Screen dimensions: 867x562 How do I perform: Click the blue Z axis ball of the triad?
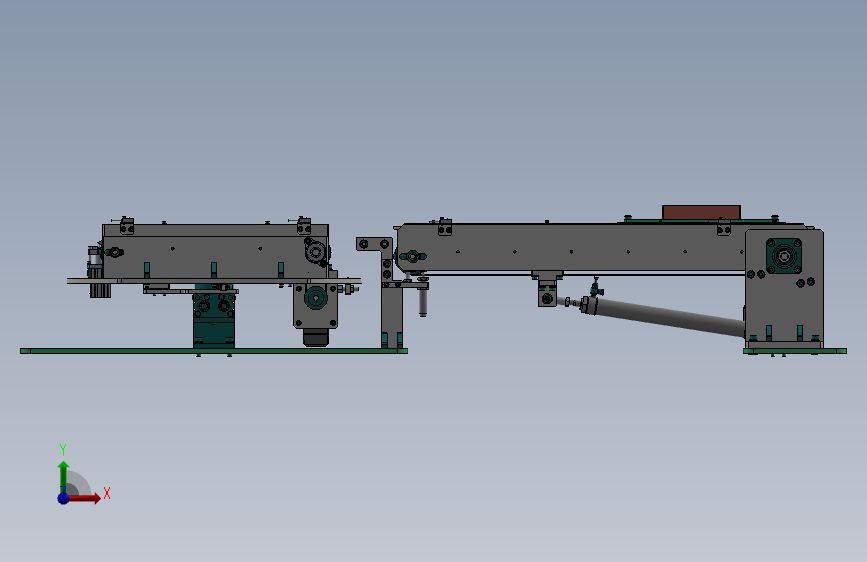click(64, 498)
